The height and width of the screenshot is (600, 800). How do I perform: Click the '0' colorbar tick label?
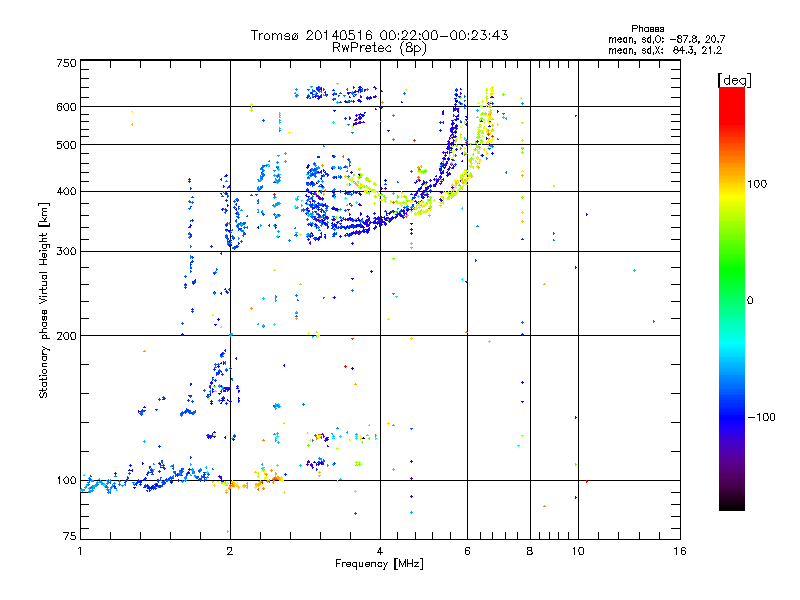point(750,301)
